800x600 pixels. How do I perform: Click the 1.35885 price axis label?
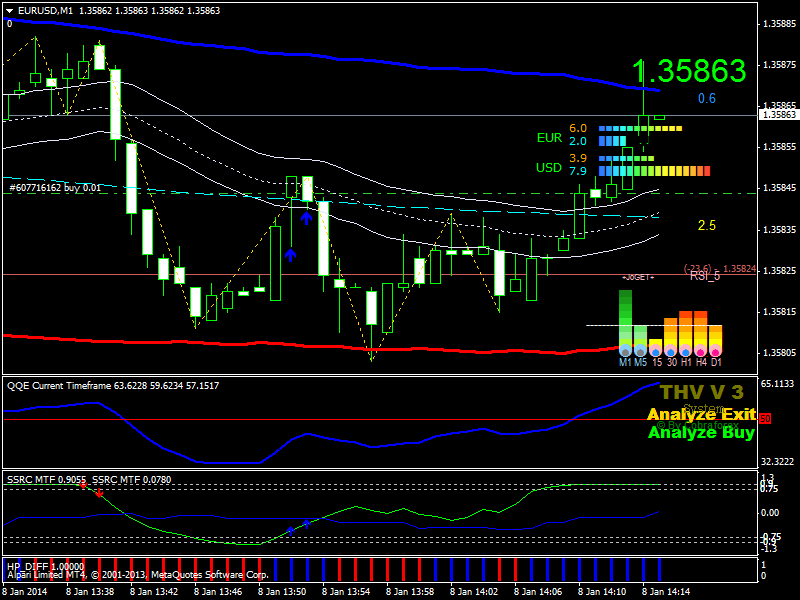pos(779,24)
